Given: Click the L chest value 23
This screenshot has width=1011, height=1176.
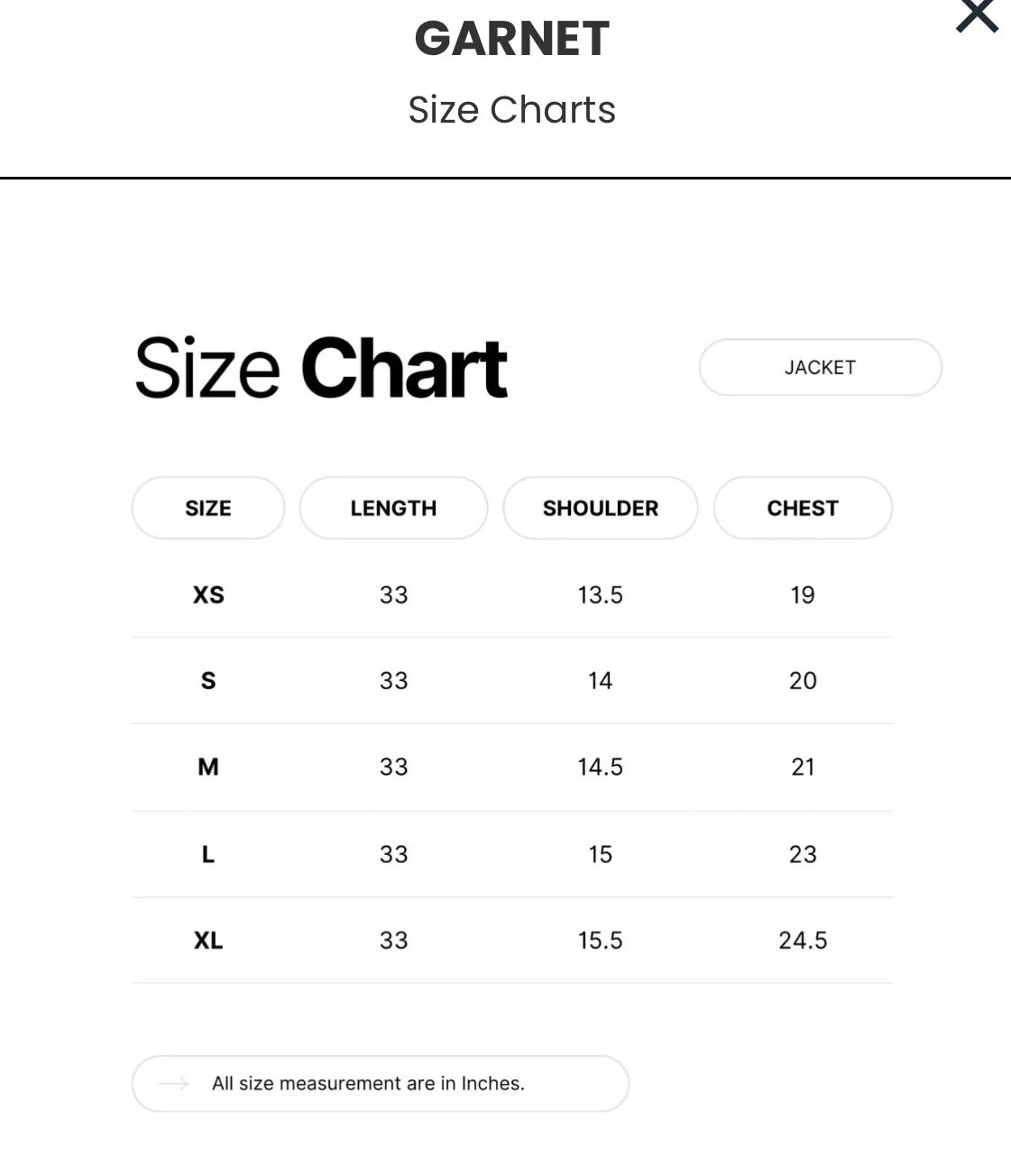Looking at the screenshot, I should [x=803, y=854].
